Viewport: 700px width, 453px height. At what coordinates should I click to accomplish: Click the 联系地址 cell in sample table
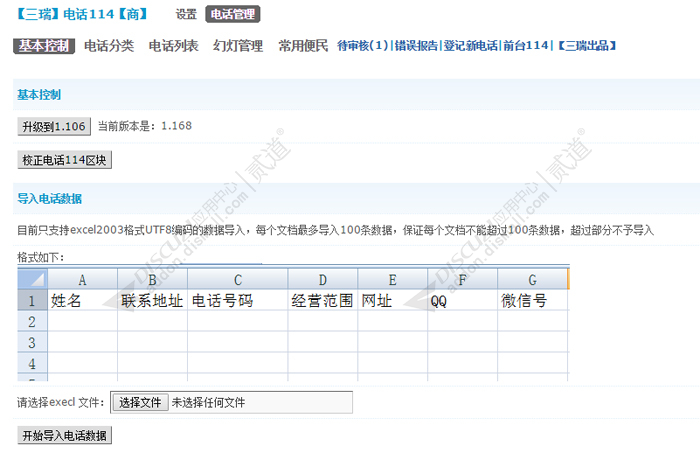152,300
